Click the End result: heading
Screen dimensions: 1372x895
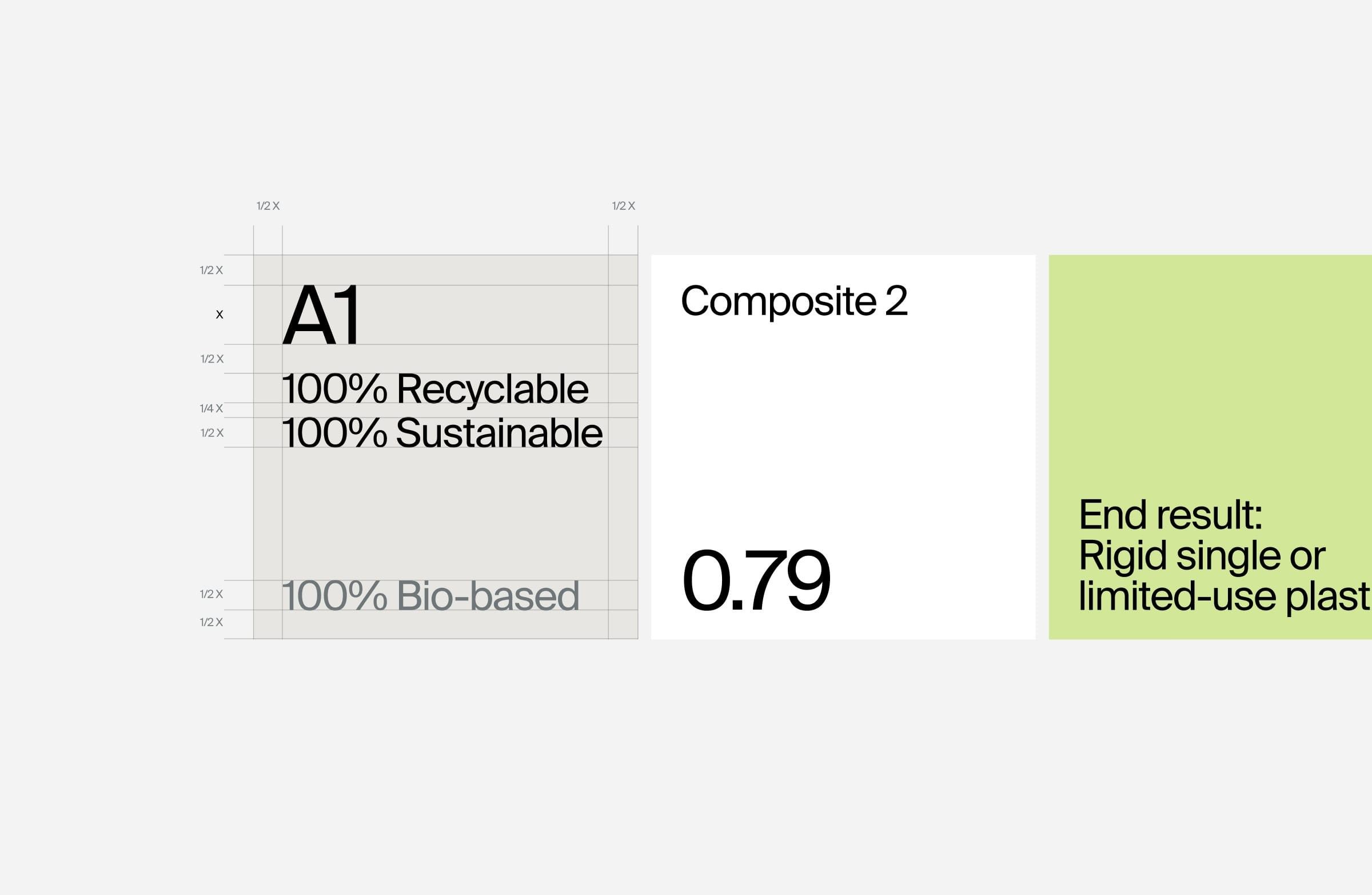pyautogui.click(x=1170, y=514)
